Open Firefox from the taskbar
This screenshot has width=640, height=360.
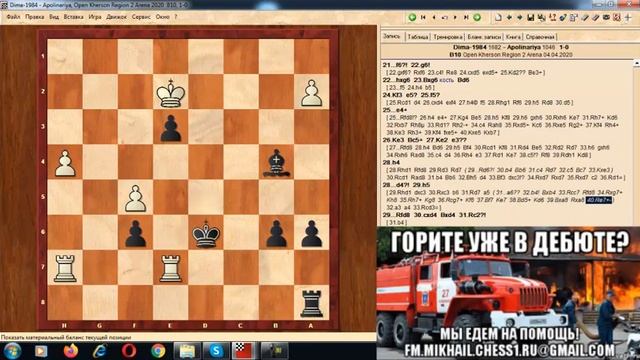click(x=71, y=351)
